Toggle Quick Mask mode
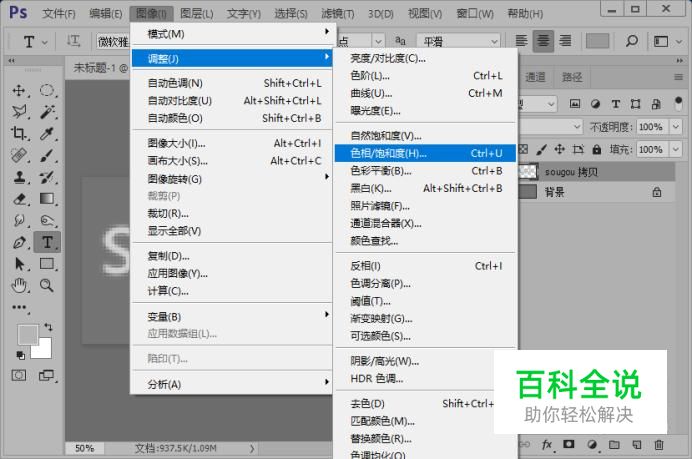Screen dimensions: 692x459 pos(19,376)
